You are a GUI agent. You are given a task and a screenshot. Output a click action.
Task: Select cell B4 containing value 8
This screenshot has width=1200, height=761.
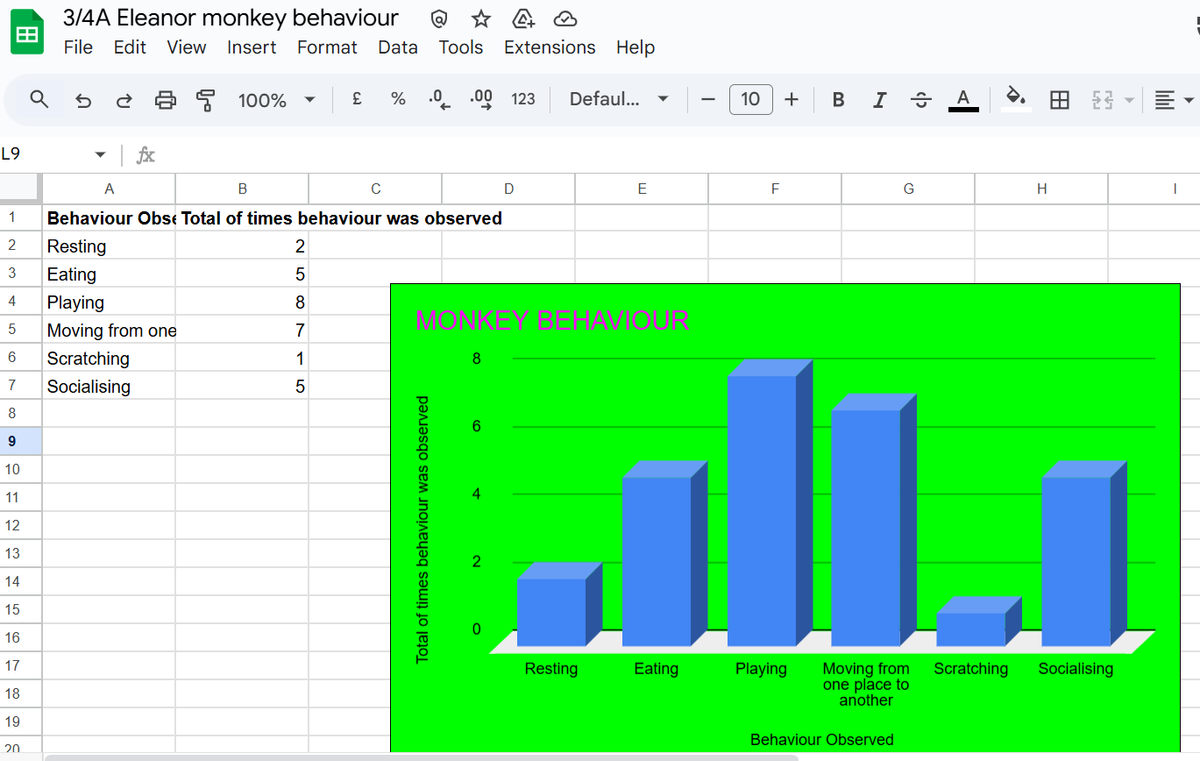(241, 302)
